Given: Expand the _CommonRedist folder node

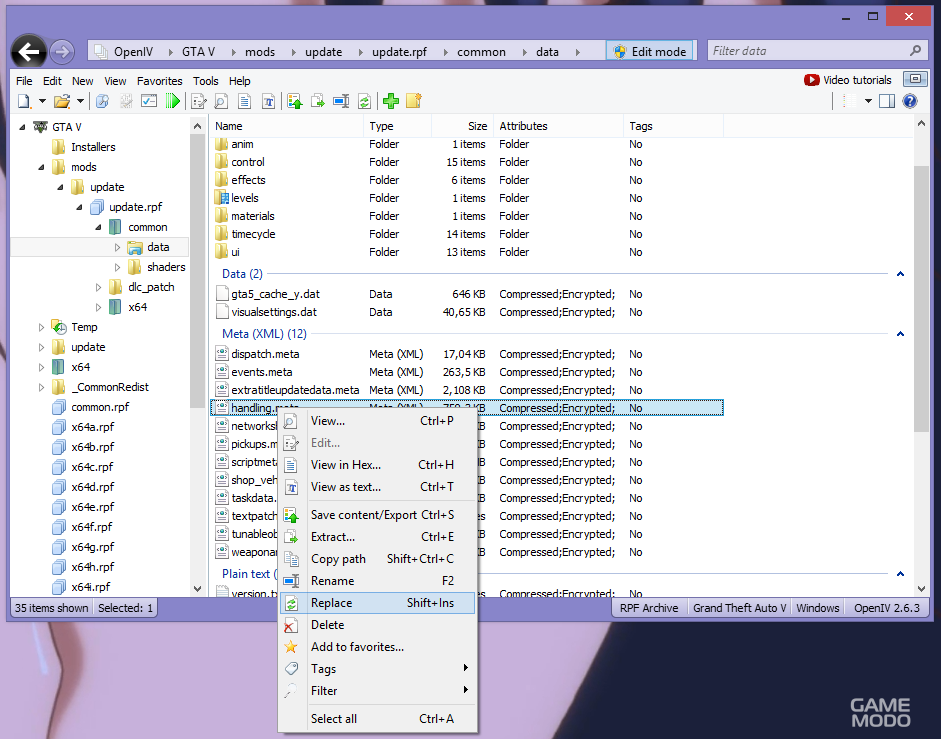Looking at the screenshot, I should click(41, 387).
